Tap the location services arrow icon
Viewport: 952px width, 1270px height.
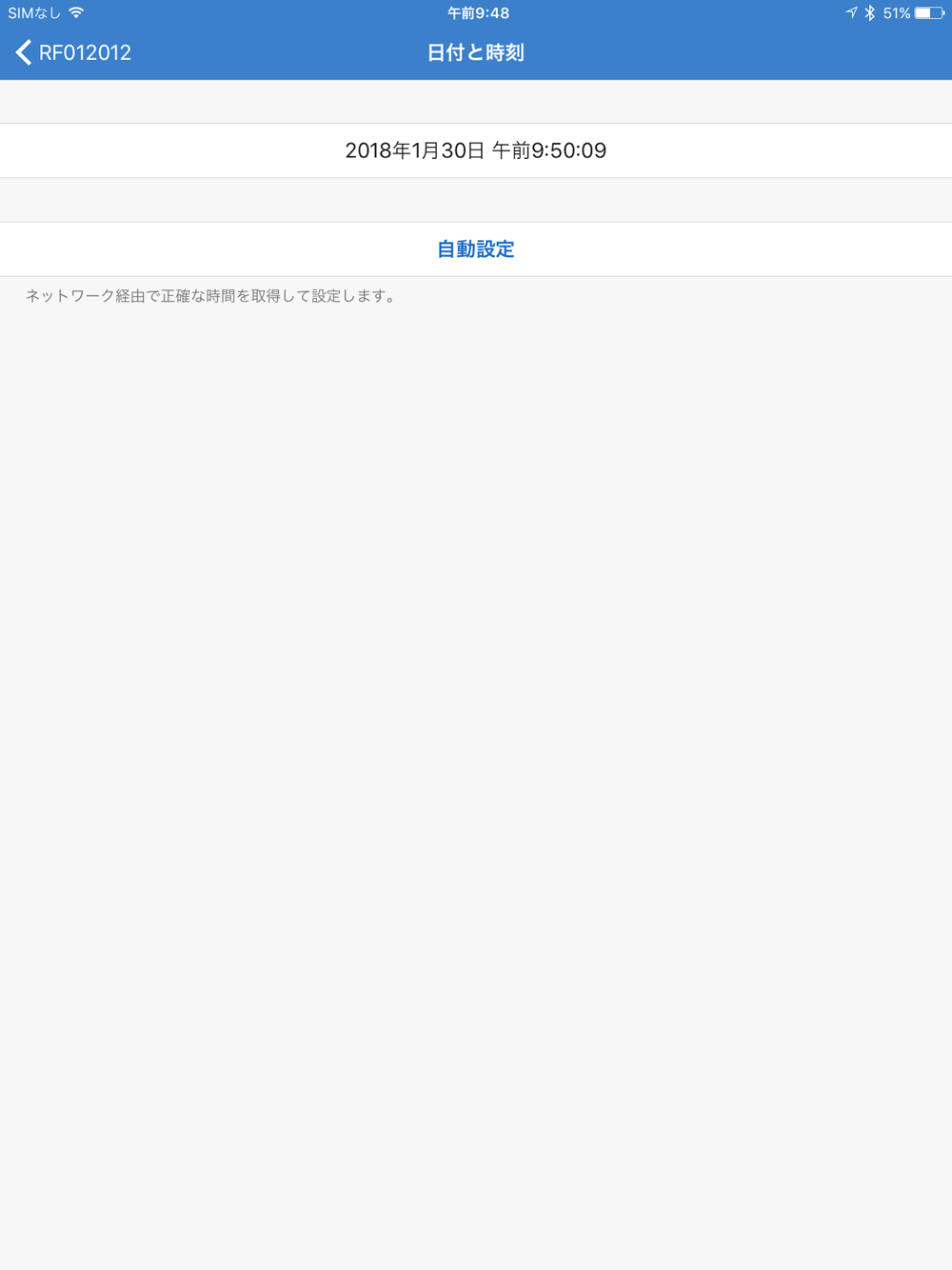click(851, 13)
